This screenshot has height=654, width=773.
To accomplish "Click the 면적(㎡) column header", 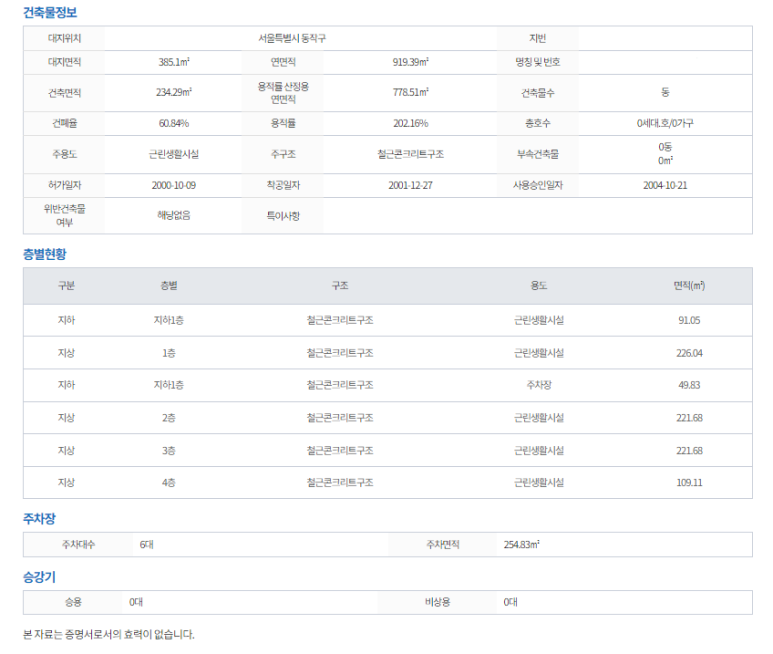I will click(689, 286).
